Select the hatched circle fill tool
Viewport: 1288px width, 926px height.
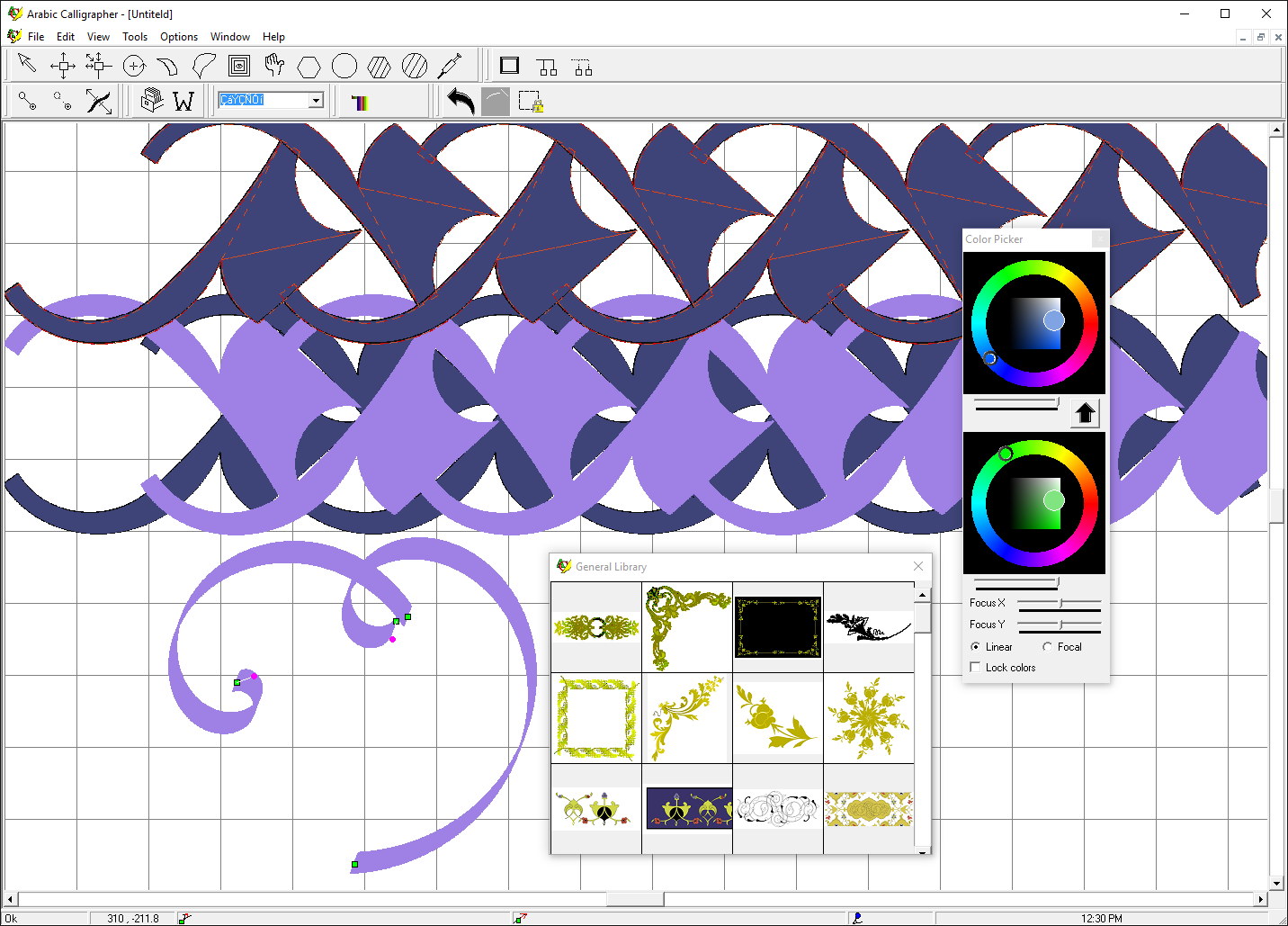click(415, 66)
